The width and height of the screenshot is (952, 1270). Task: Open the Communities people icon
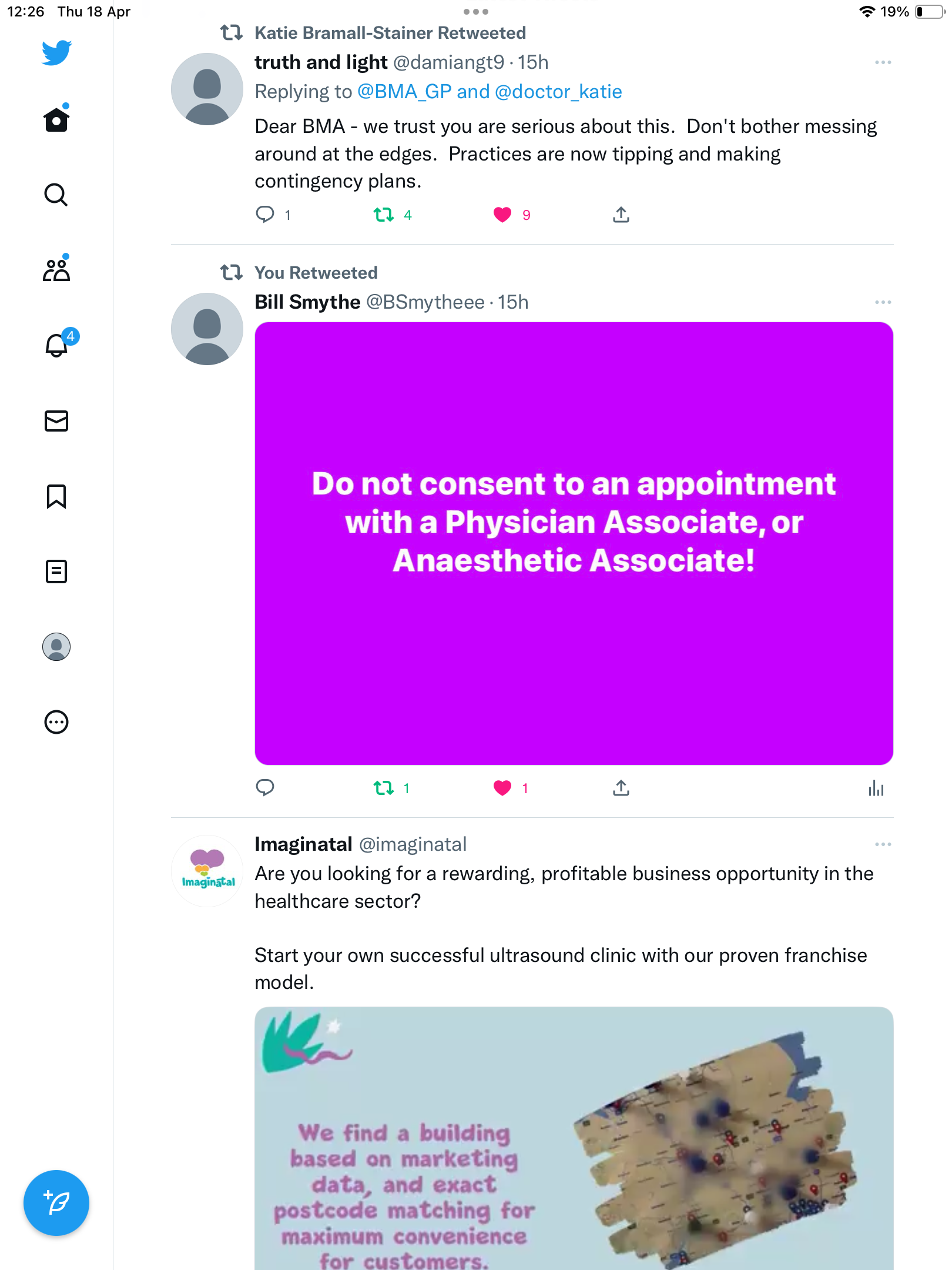(x=56, y=269)
